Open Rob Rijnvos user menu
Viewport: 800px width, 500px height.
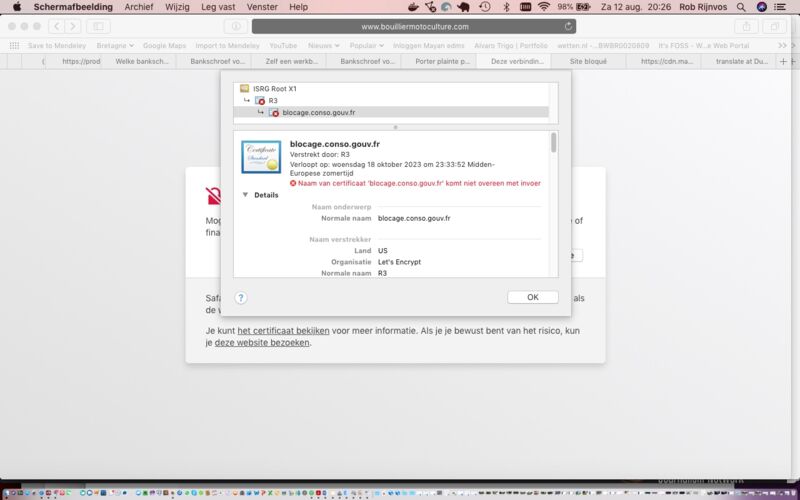[704, 7]
